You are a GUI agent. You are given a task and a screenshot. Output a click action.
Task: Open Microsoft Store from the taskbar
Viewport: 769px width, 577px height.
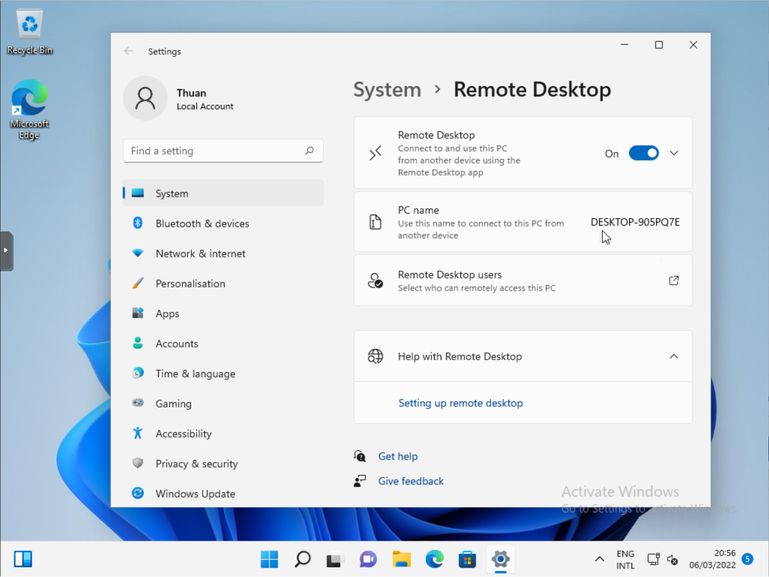tap(467, 559)
